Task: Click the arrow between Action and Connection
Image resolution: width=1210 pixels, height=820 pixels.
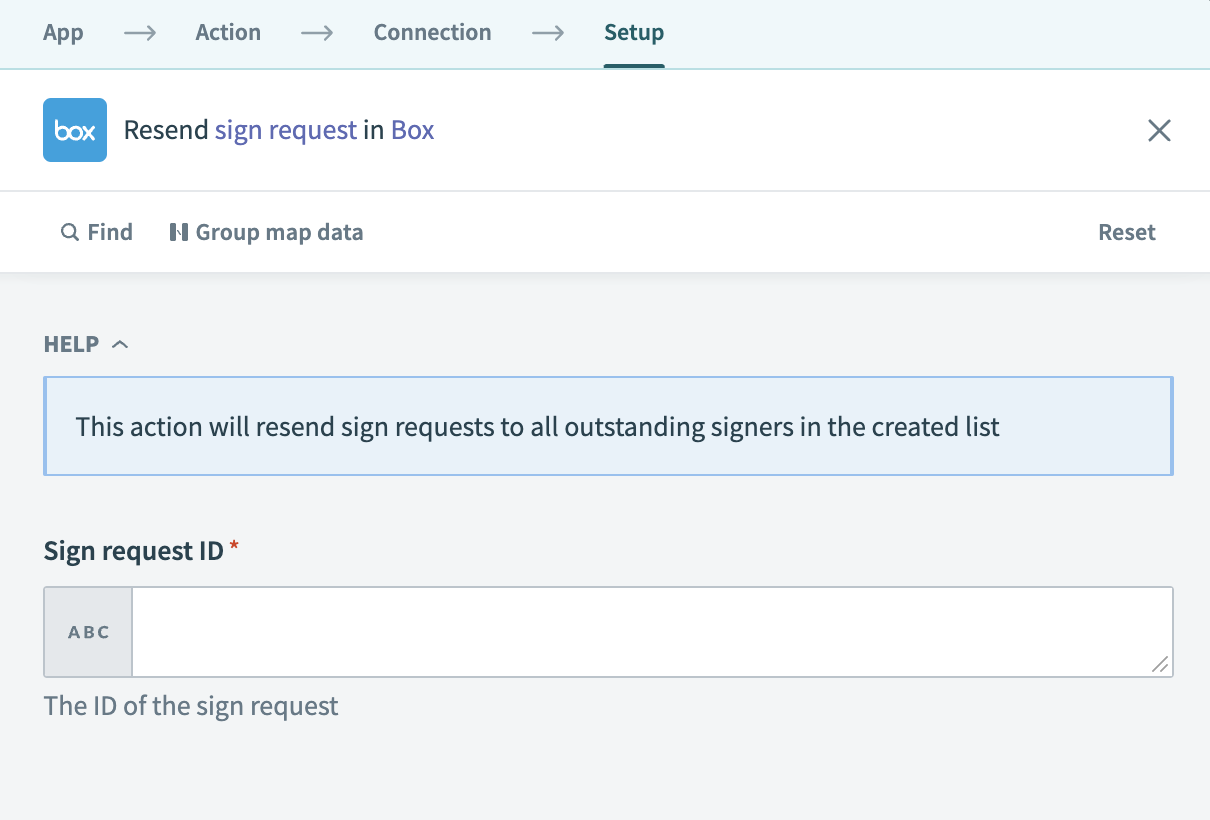Action: (317, 32)
